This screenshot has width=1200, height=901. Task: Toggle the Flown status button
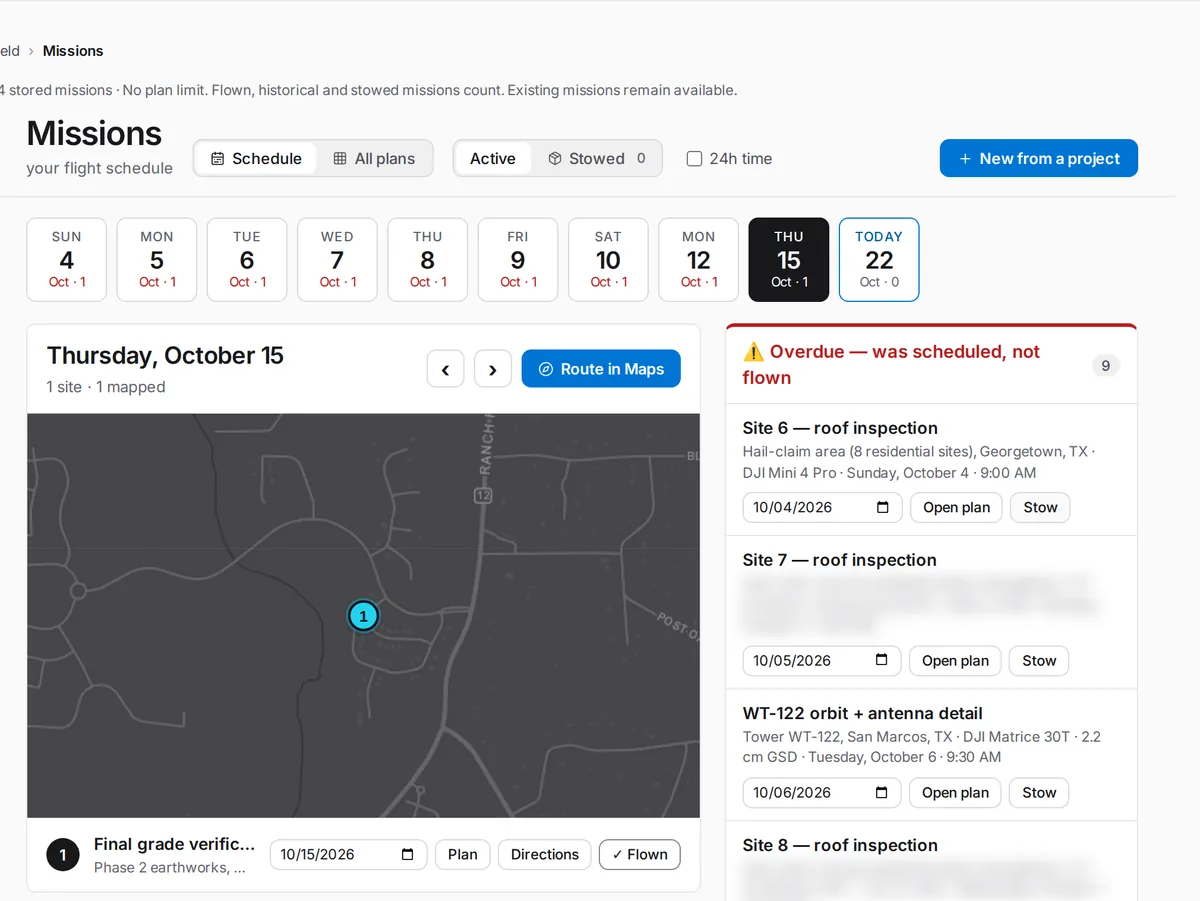click(x=640, y=854)
